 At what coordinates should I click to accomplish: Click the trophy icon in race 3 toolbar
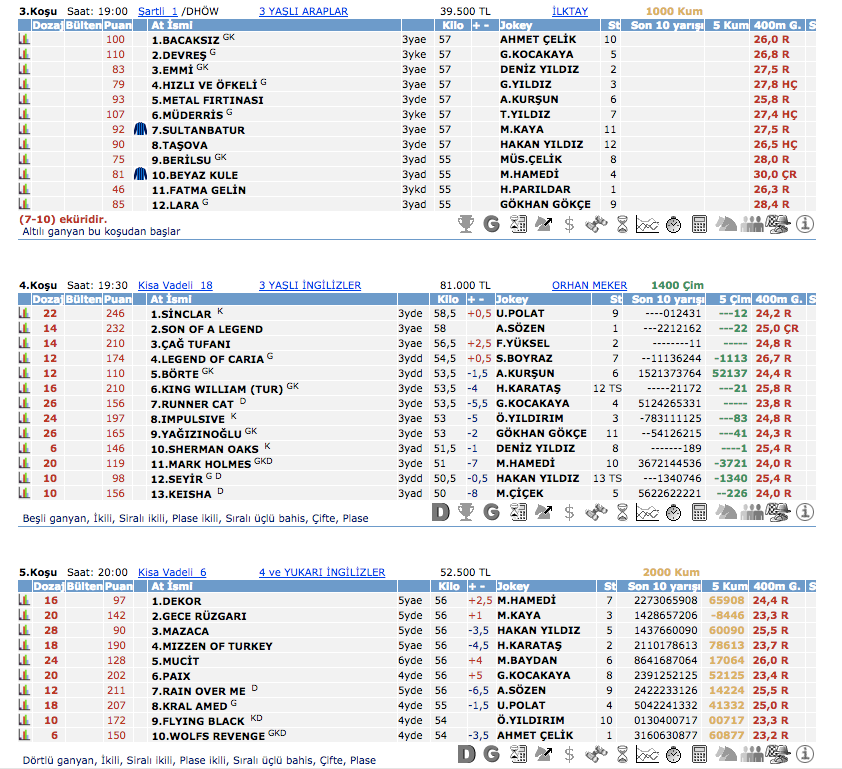[466, 224]
